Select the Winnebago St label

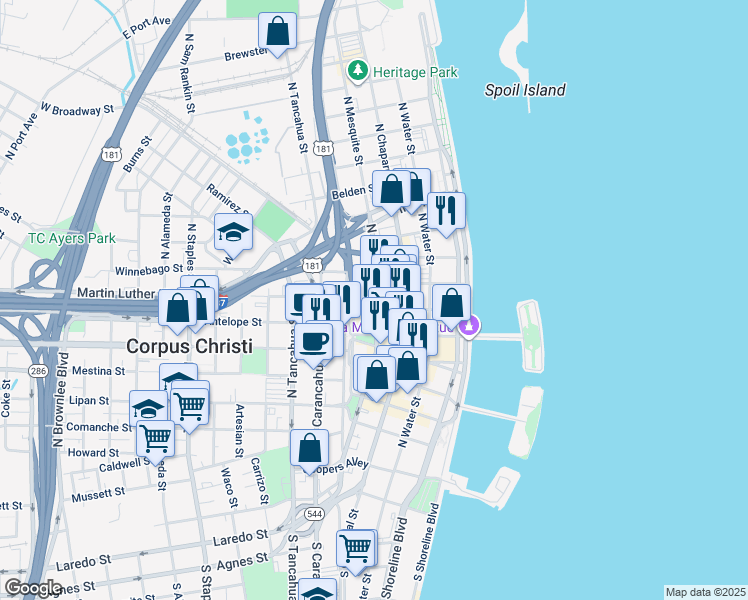(x=149, y=270)
